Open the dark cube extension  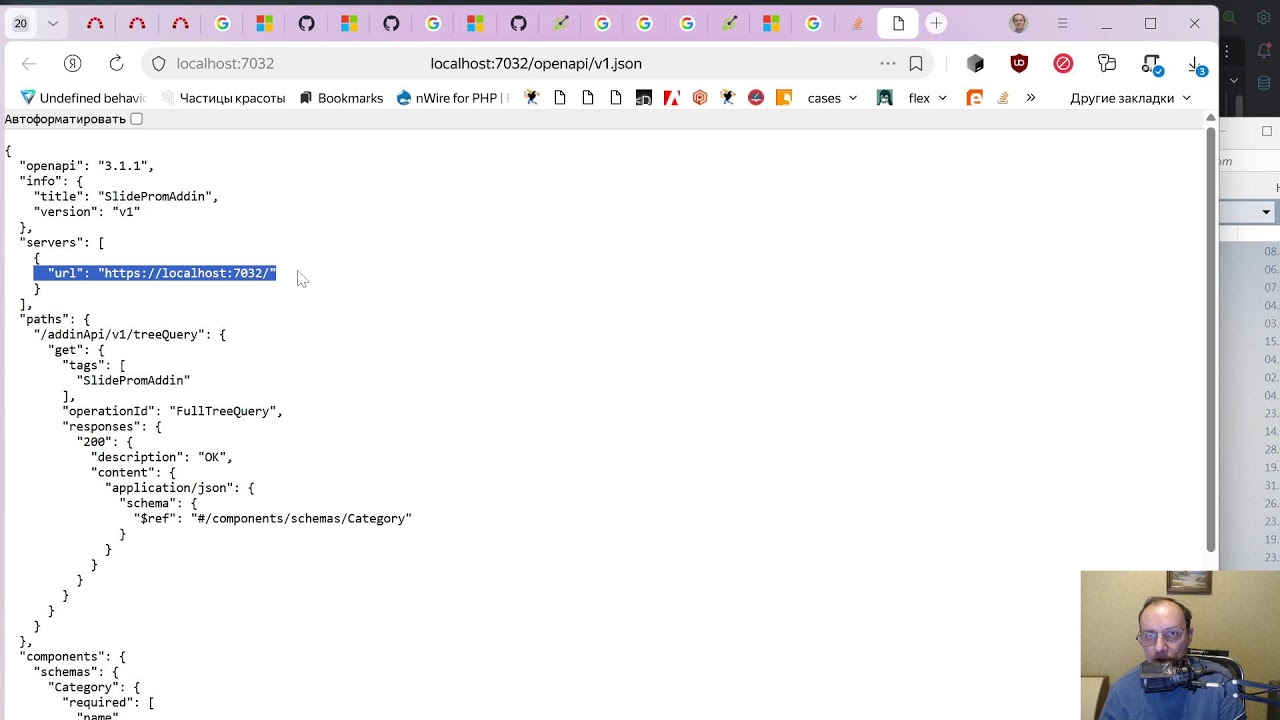coord(975,63)
